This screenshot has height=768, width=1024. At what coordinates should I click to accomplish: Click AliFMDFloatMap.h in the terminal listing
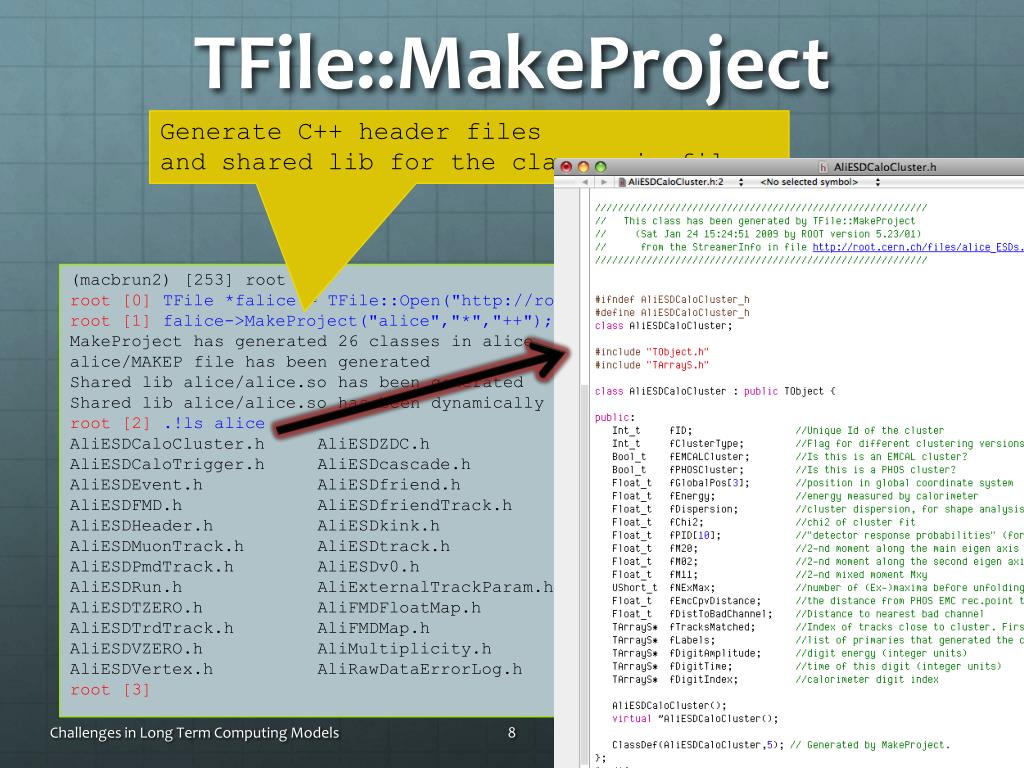click(x=399, y=608)
